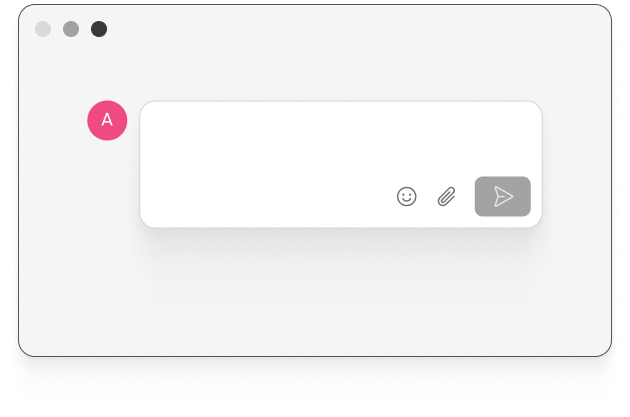Viewport: 630px width, 417px height.
Task: Click the first of three title bar dots
Action: (43, 29)
